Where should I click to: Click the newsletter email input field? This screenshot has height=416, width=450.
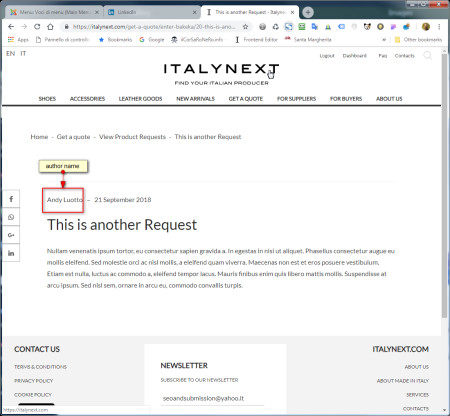pyautogui.click(x=212, y=398)
